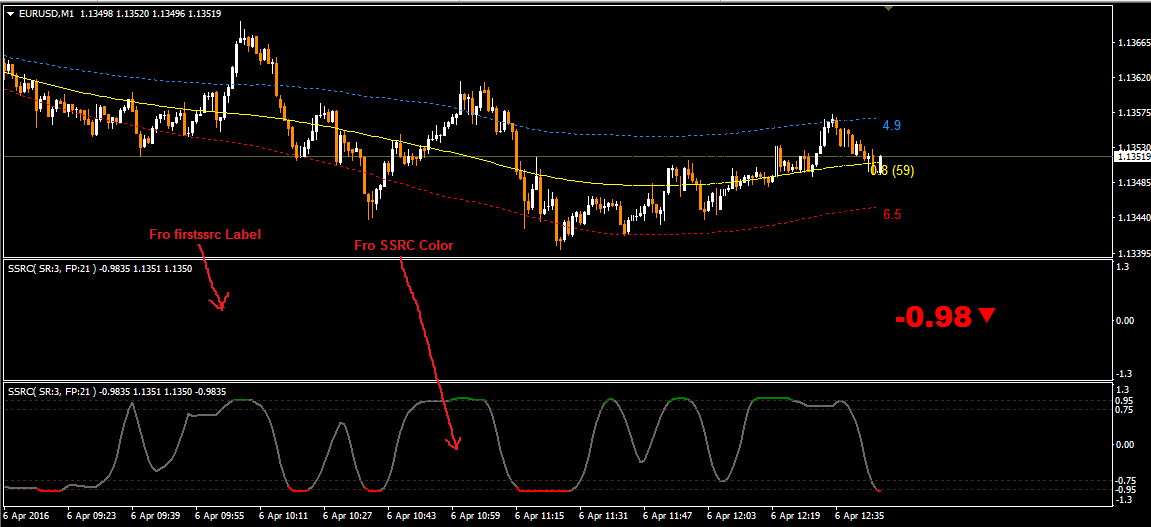1151x527 pixels.
Task: Click the yellow 0.8 (59) label
Action: [892, 170]
